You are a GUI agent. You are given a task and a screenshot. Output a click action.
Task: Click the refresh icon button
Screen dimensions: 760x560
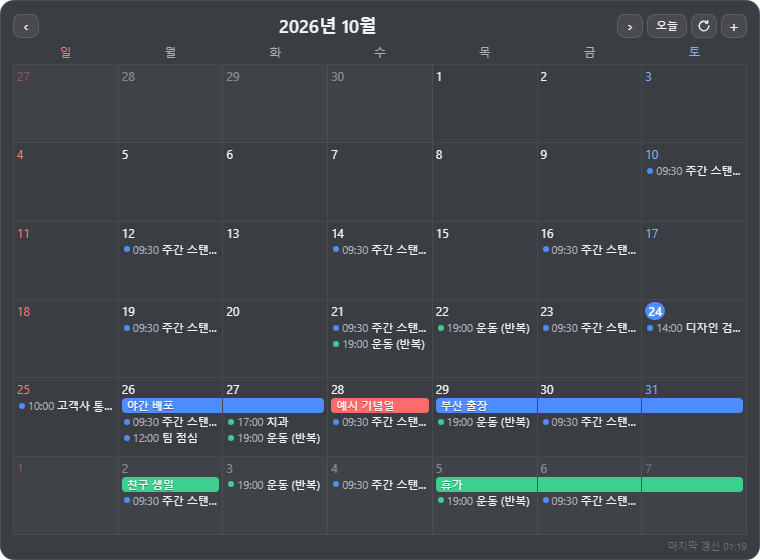click(x=704, y=27)
